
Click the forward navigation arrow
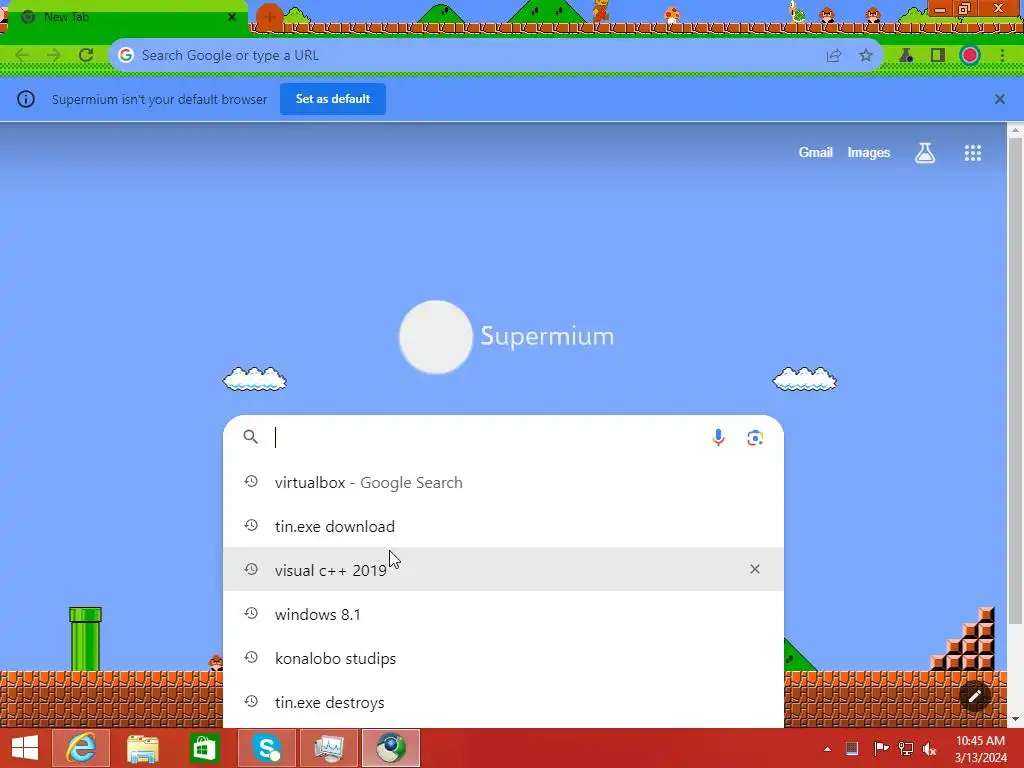[54, 55]
